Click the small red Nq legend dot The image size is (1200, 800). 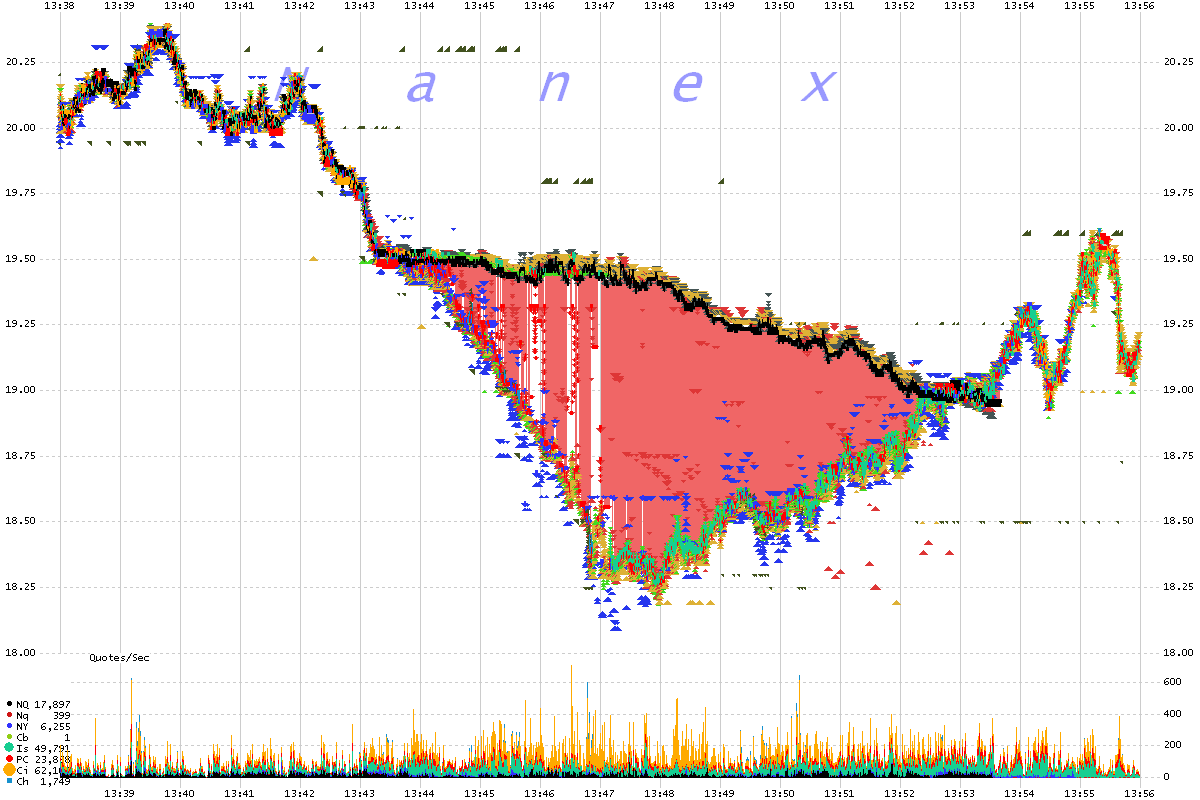[x=9, y=715]
